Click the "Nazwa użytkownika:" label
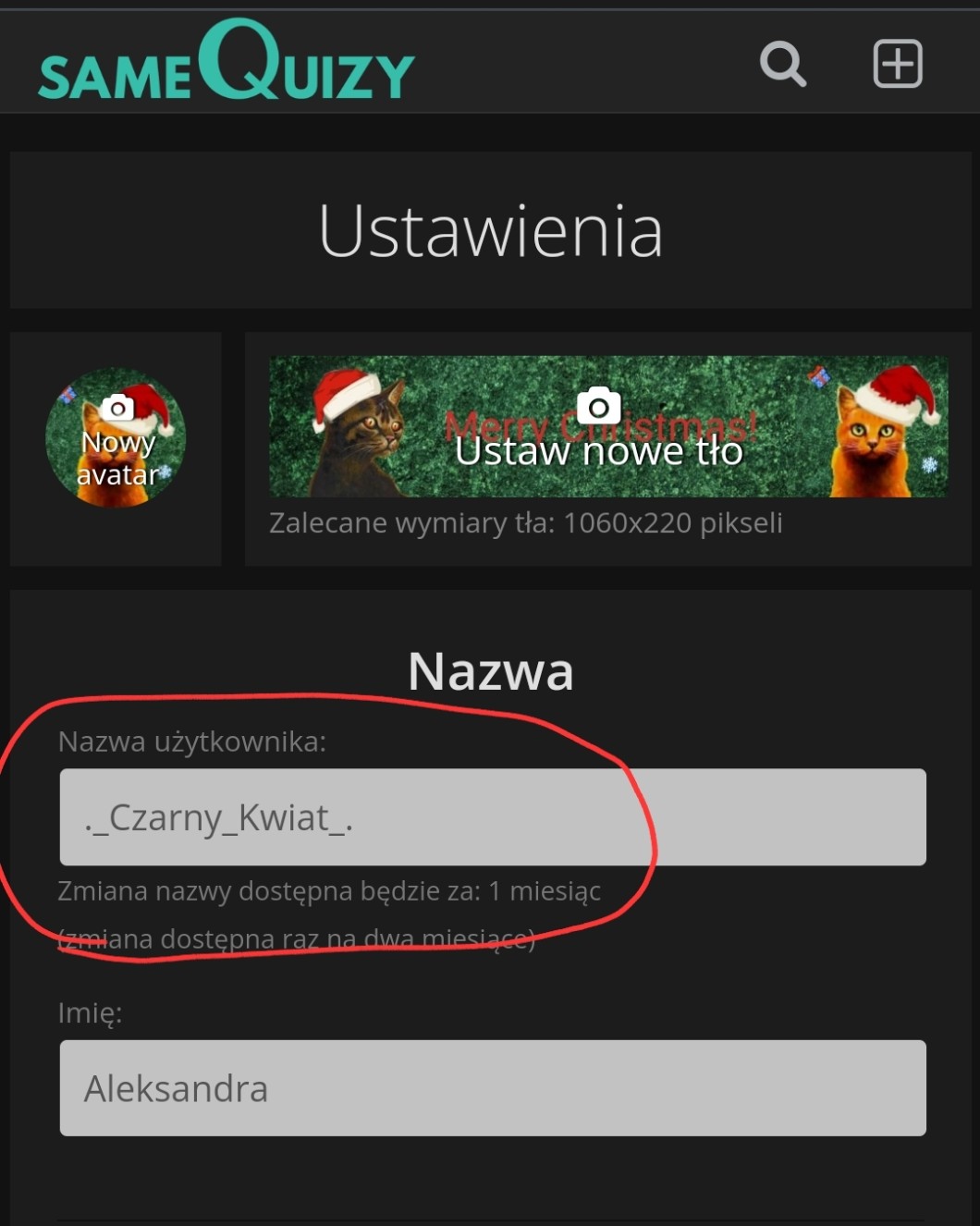980x1226 pixels. 191,742
